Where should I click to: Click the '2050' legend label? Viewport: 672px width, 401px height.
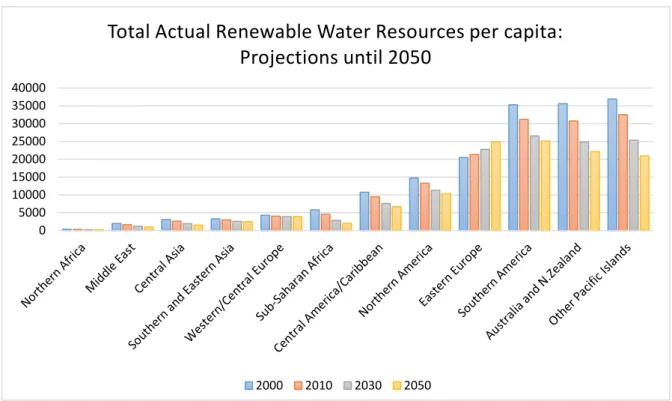417,386
